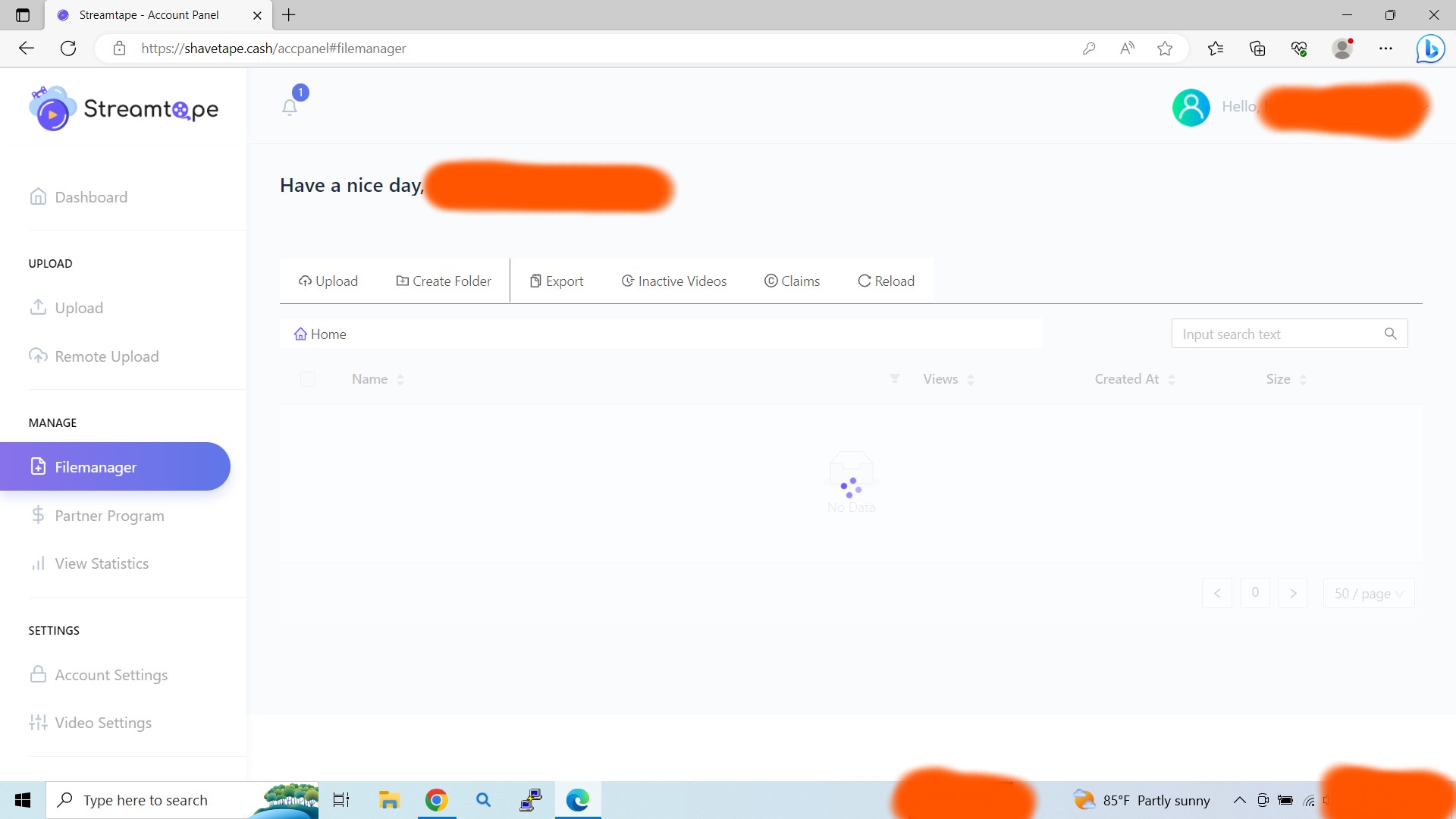Click the filter icon in Name column

(895, 378)
